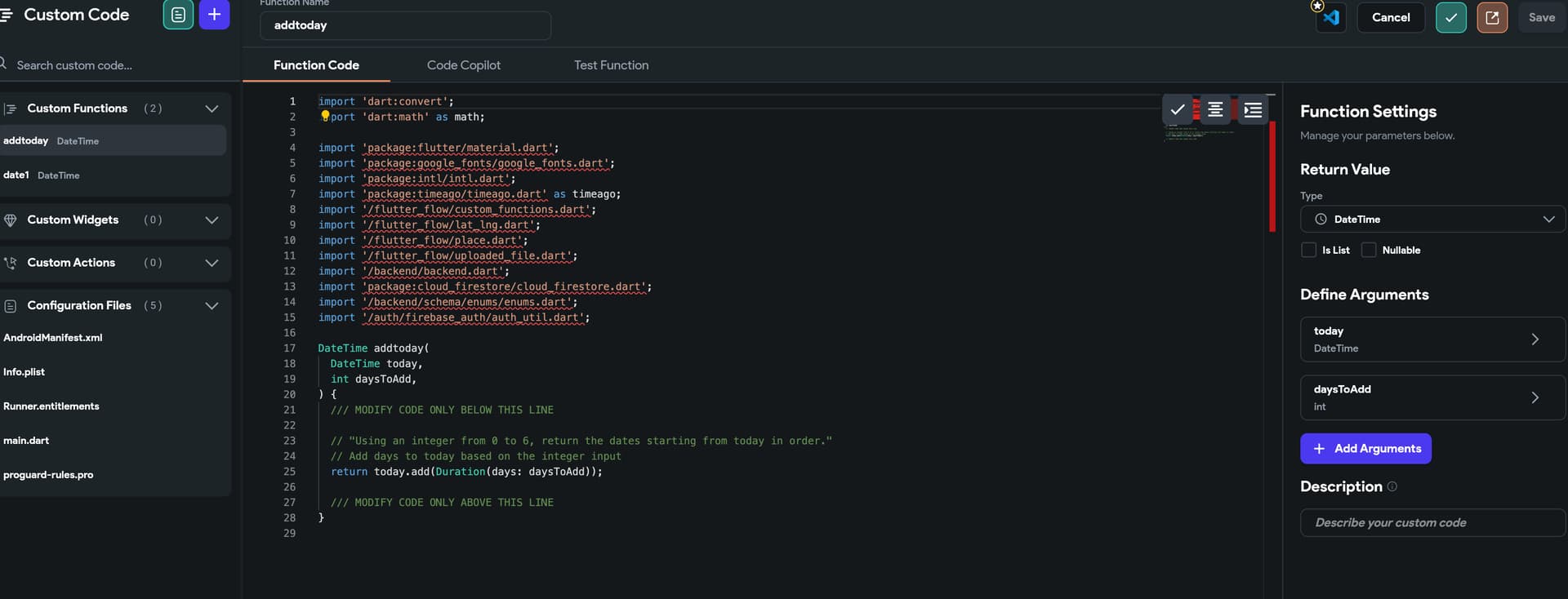The image size is (1568, 599).
Task: Click the clock icon in Type dropdown
Action: click(x=1321, y=220)
